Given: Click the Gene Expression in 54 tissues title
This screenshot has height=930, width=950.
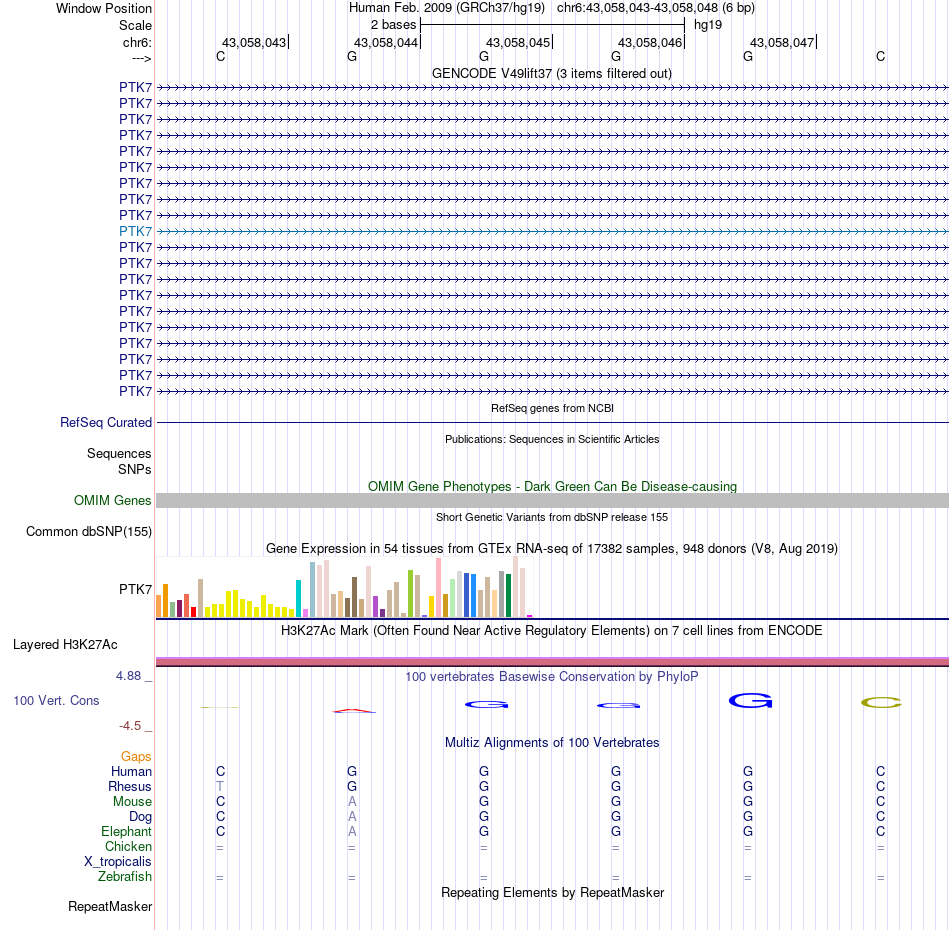Looking at the screenshot, I should pos(552,548).
